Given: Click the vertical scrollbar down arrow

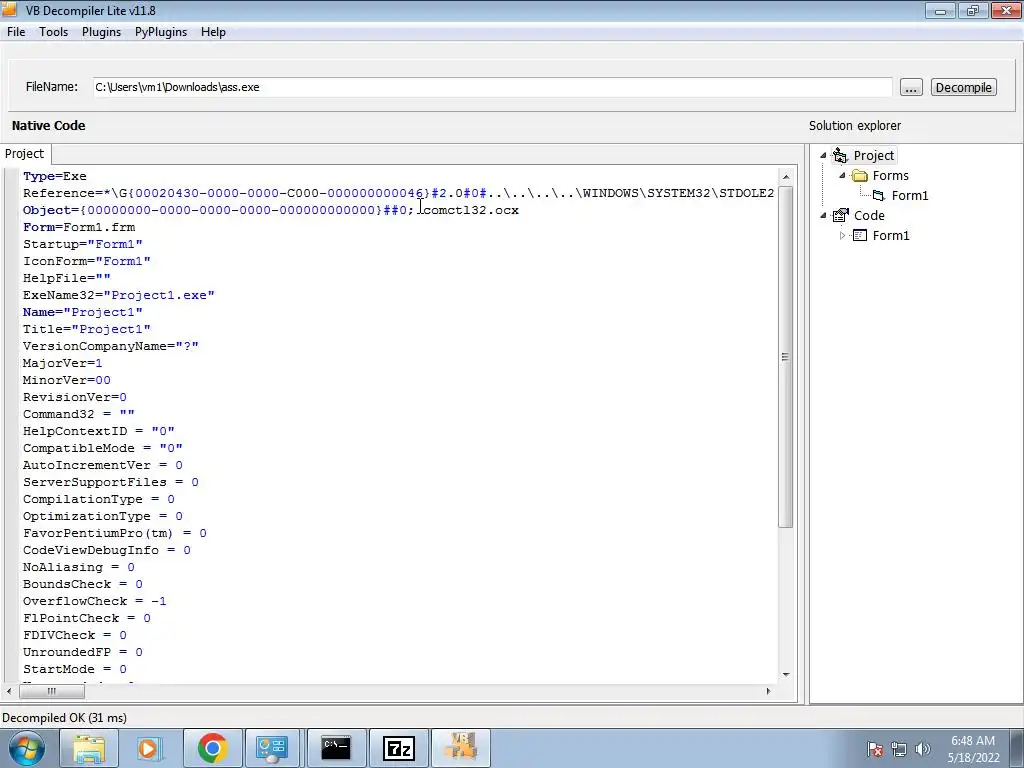Looking at the screenshot, I should click(x=786, y=674).
